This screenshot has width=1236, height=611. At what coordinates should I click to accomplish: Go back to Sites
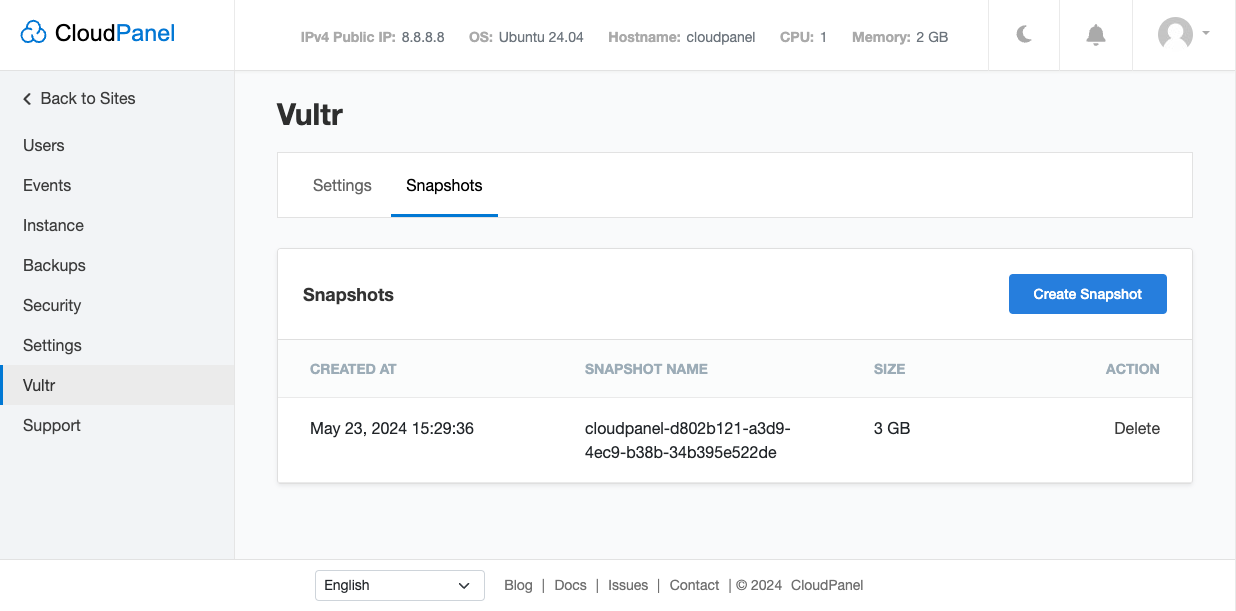click(79, 98)
